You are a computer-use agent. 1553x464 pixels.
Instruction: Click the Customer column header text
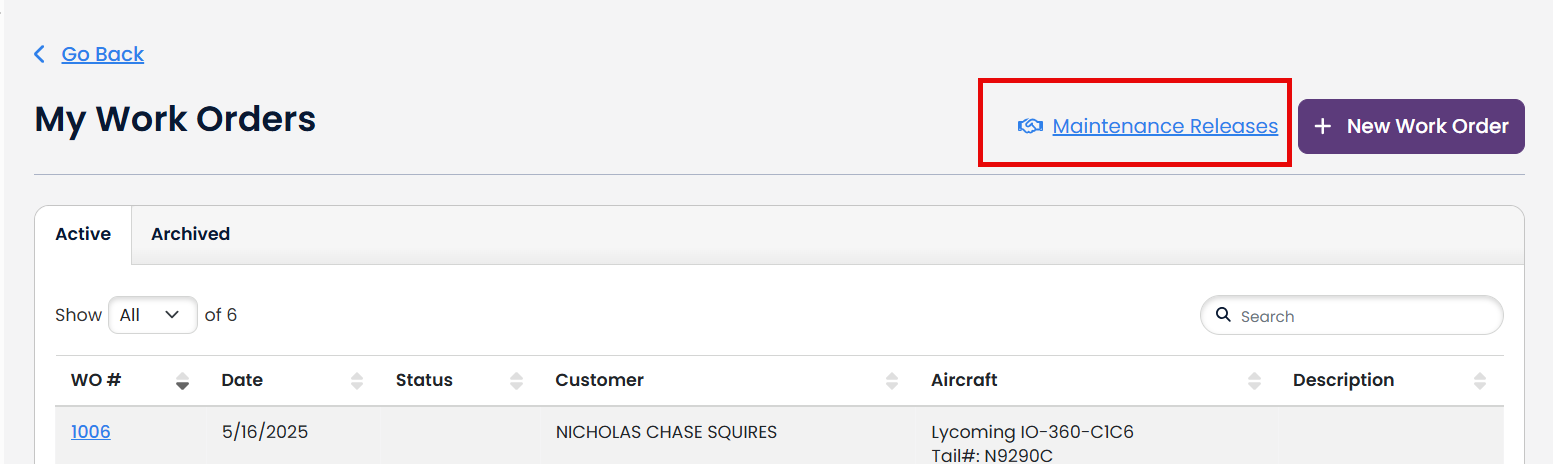(600, 380)
